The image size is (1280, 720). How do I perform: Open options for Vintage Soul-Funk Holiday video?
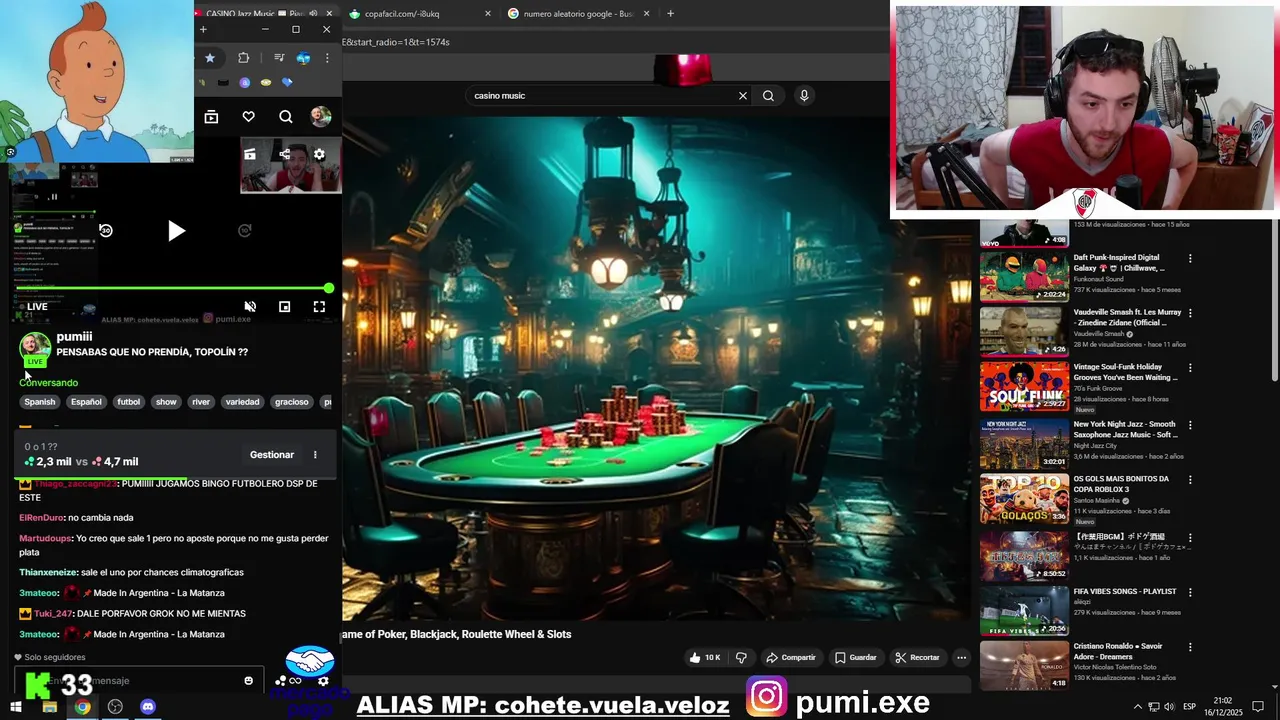point(1190,368)
